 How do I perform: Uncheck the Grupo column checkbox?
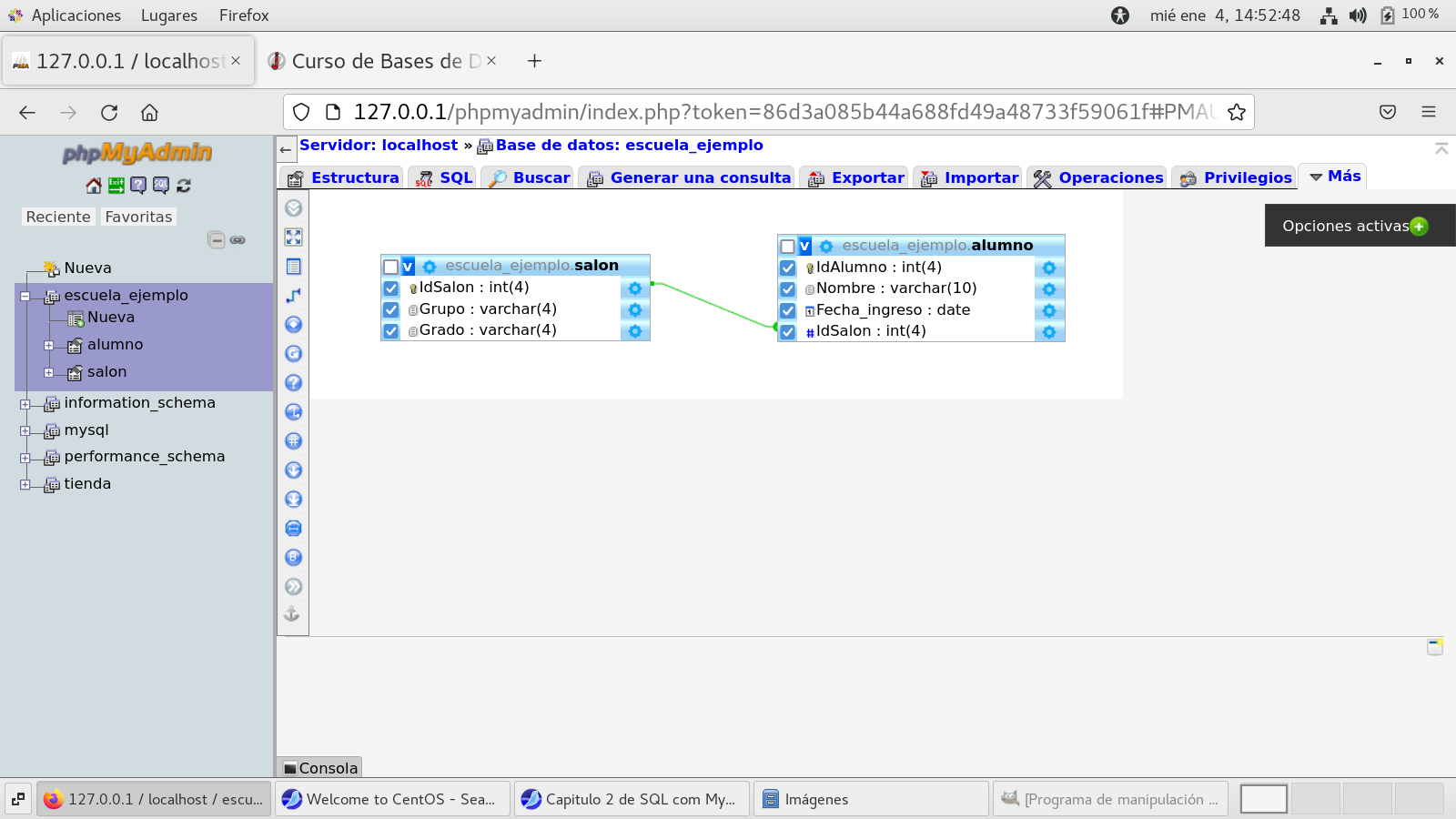(x=391, y=309)
